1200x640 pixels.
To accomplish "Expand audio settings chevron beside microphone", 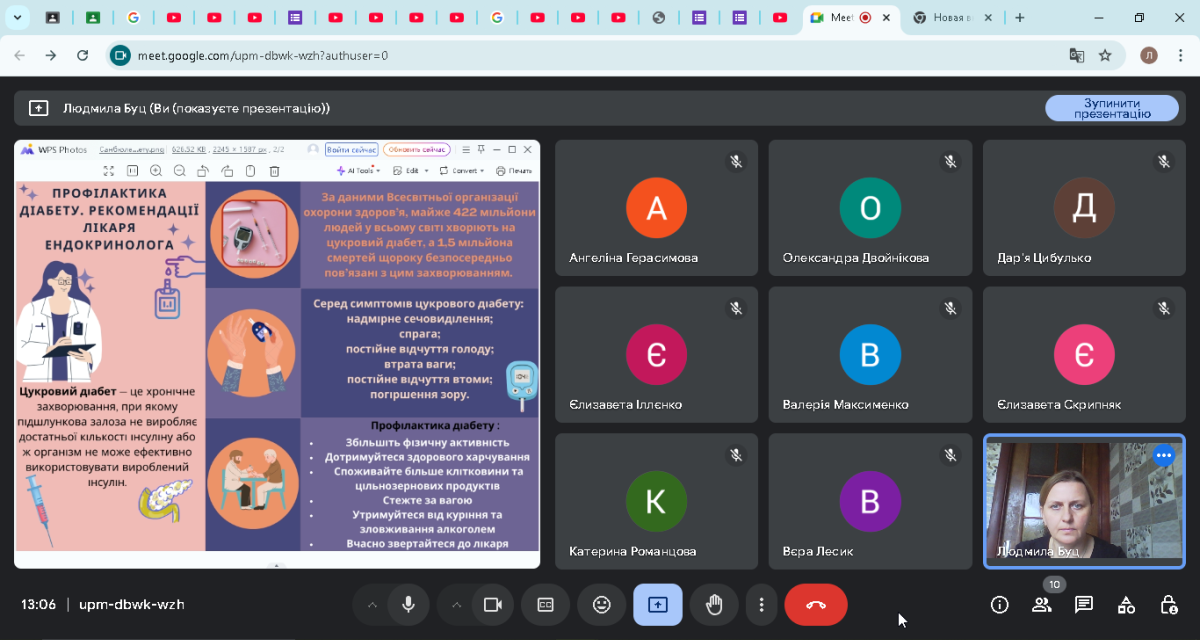I will [372, 605].
